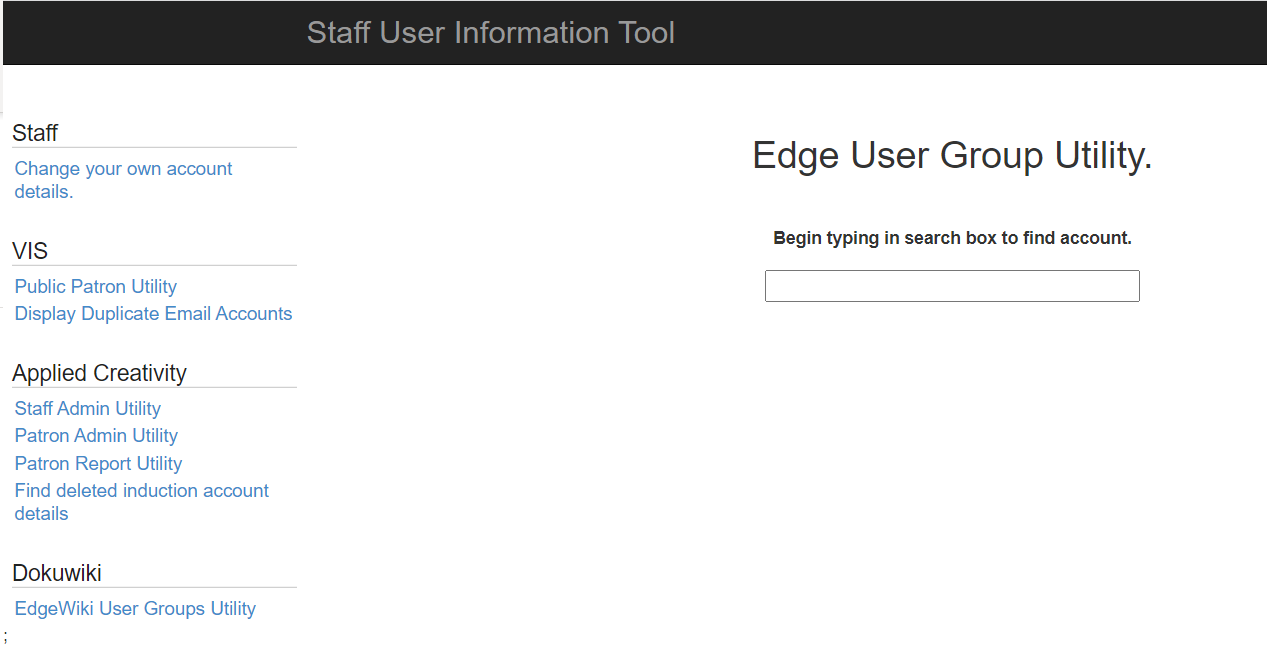The image size is (1267, 667).
Task: Click the divider line under Staff heading
Action: 154,148
